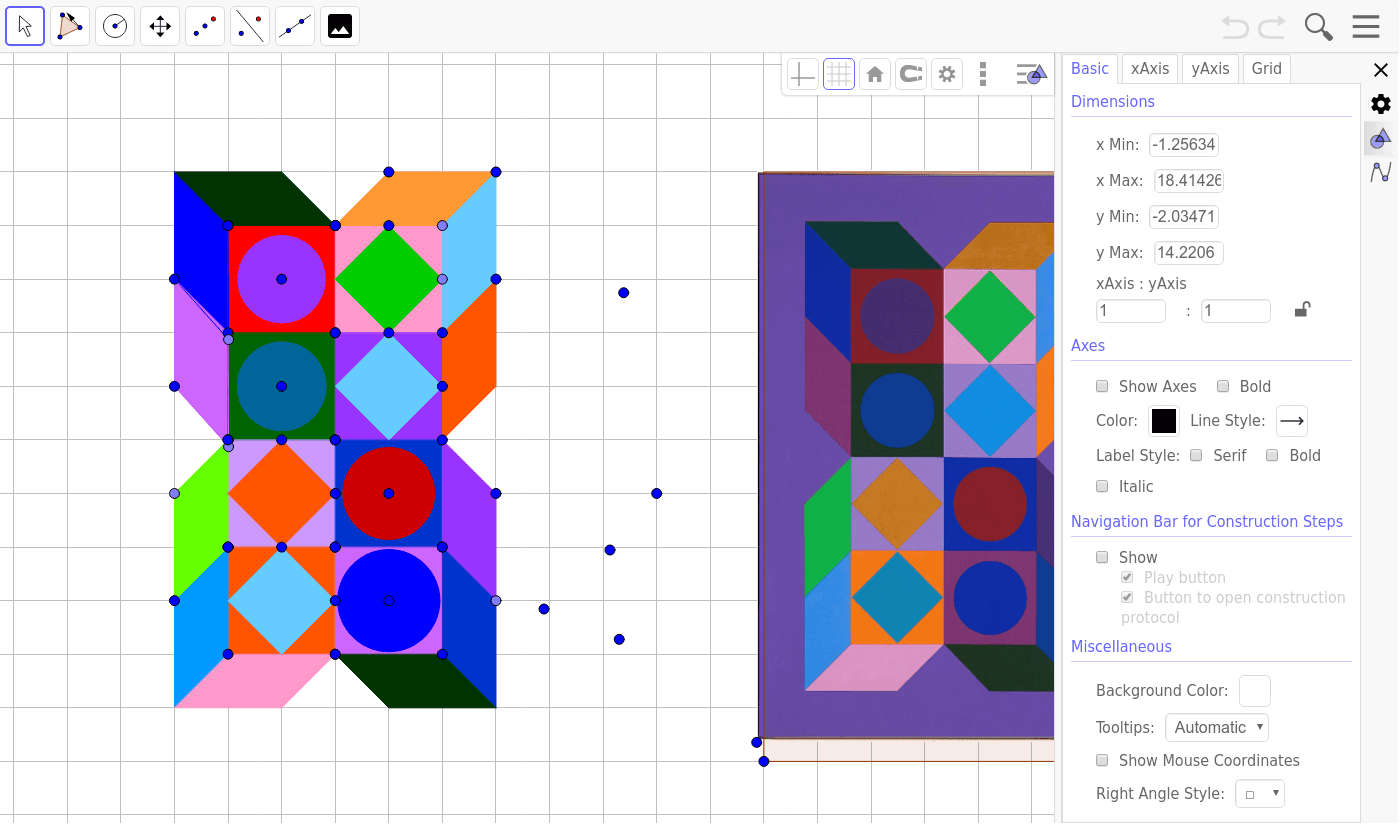Toggle axes in the style bar
This screenshot has height=825, width=1400.
tap(803, 74)
